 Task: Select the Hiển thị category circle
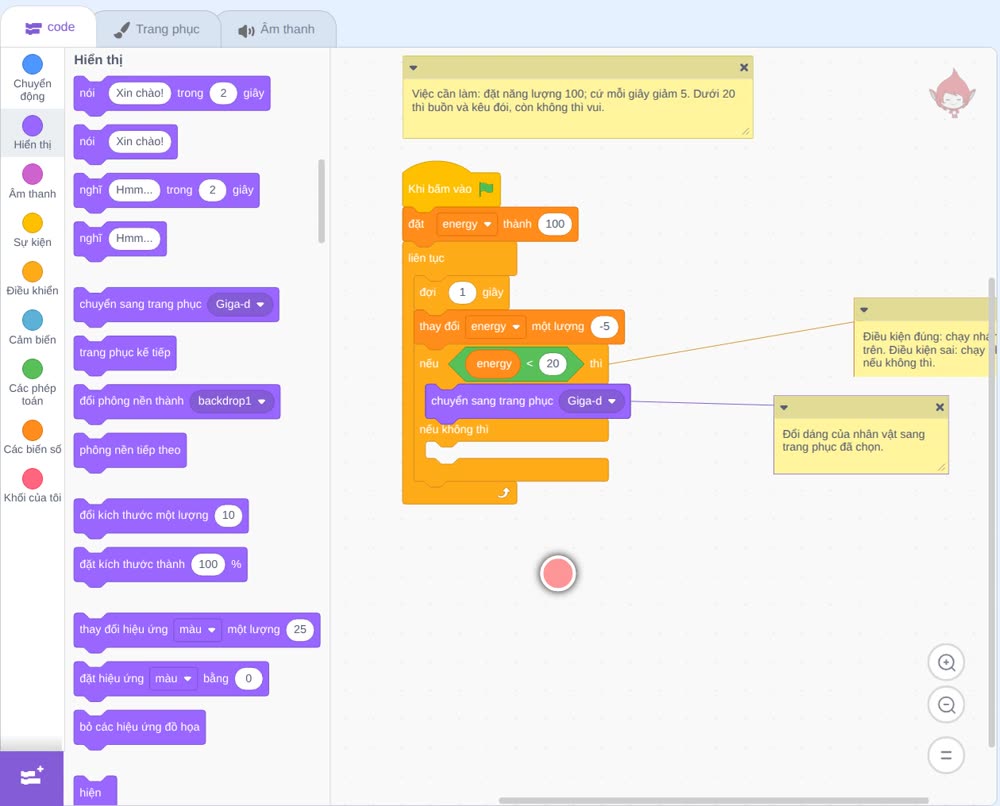tap(33, 126)
